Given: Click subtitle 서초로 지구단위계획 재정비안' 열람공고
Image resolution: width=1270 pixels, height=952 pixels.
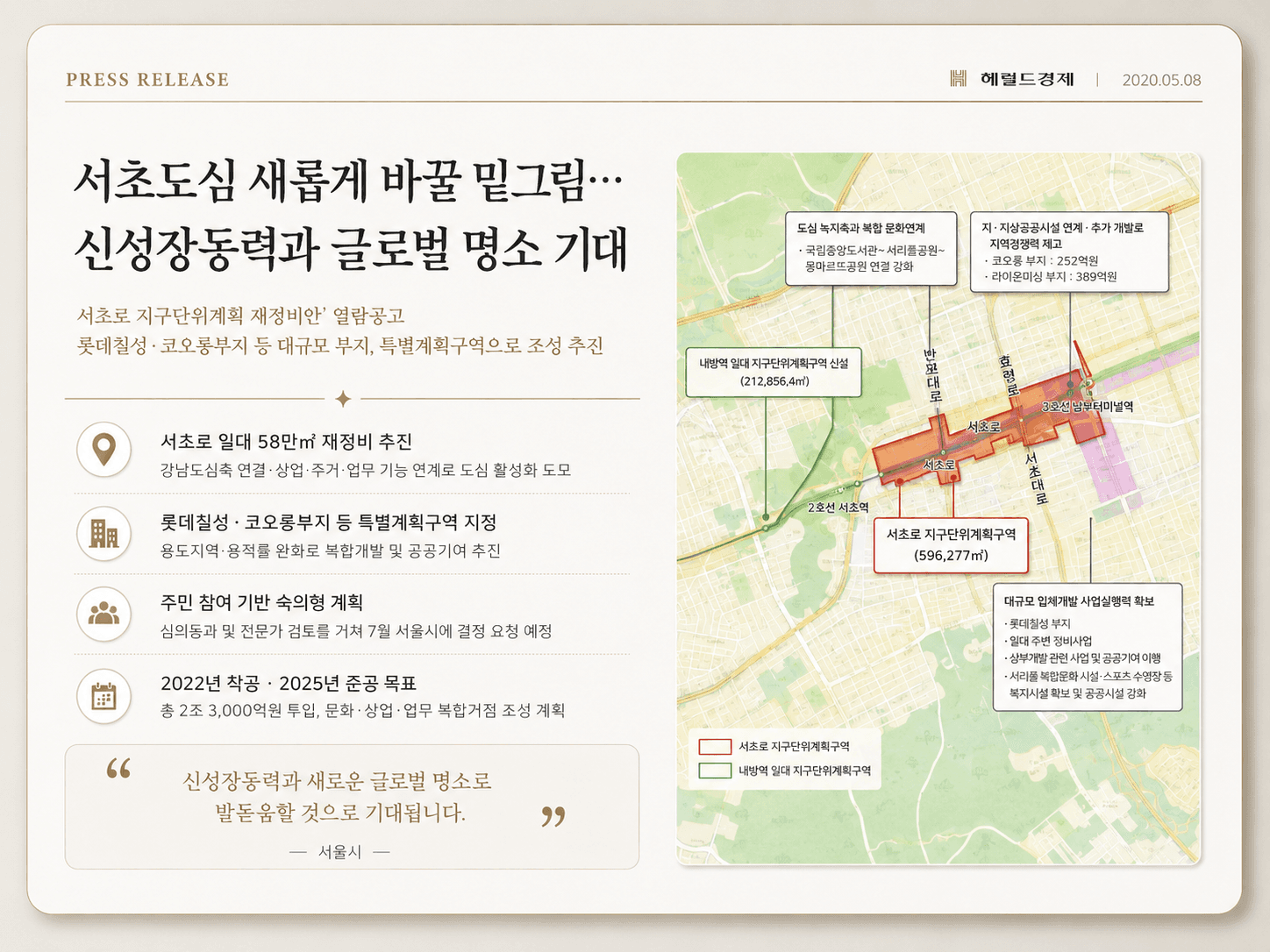Looking at the screenshot, I should coord(240,316).
